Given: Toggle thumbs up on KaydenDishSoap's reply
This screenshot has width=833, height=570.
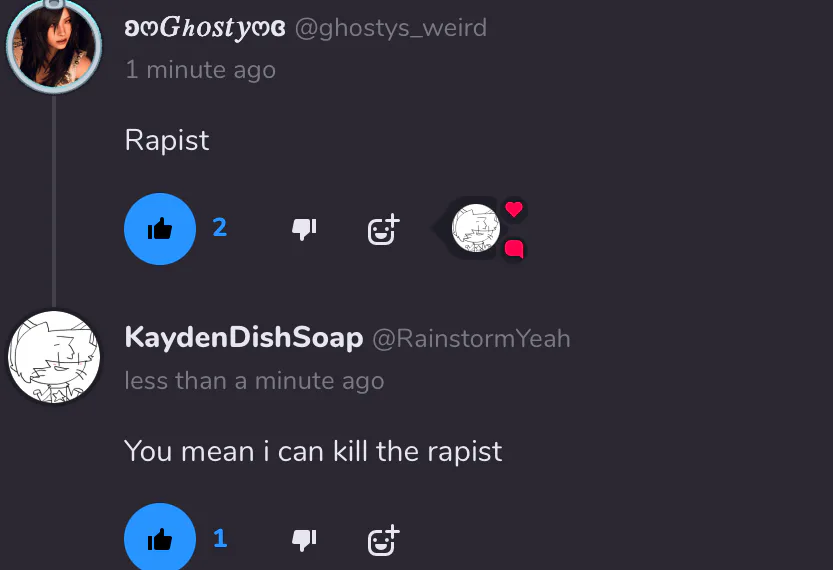Looking at the screenshot, I should pos(160,538).
